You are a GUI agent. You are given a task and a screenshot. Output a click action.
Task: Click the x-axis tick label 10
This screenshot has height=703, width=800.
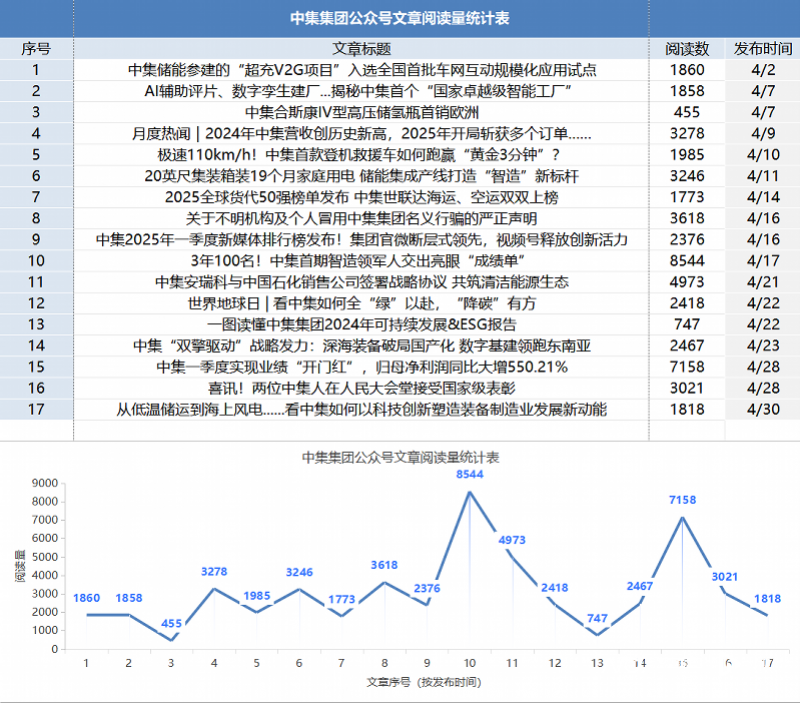coord(469,663)
